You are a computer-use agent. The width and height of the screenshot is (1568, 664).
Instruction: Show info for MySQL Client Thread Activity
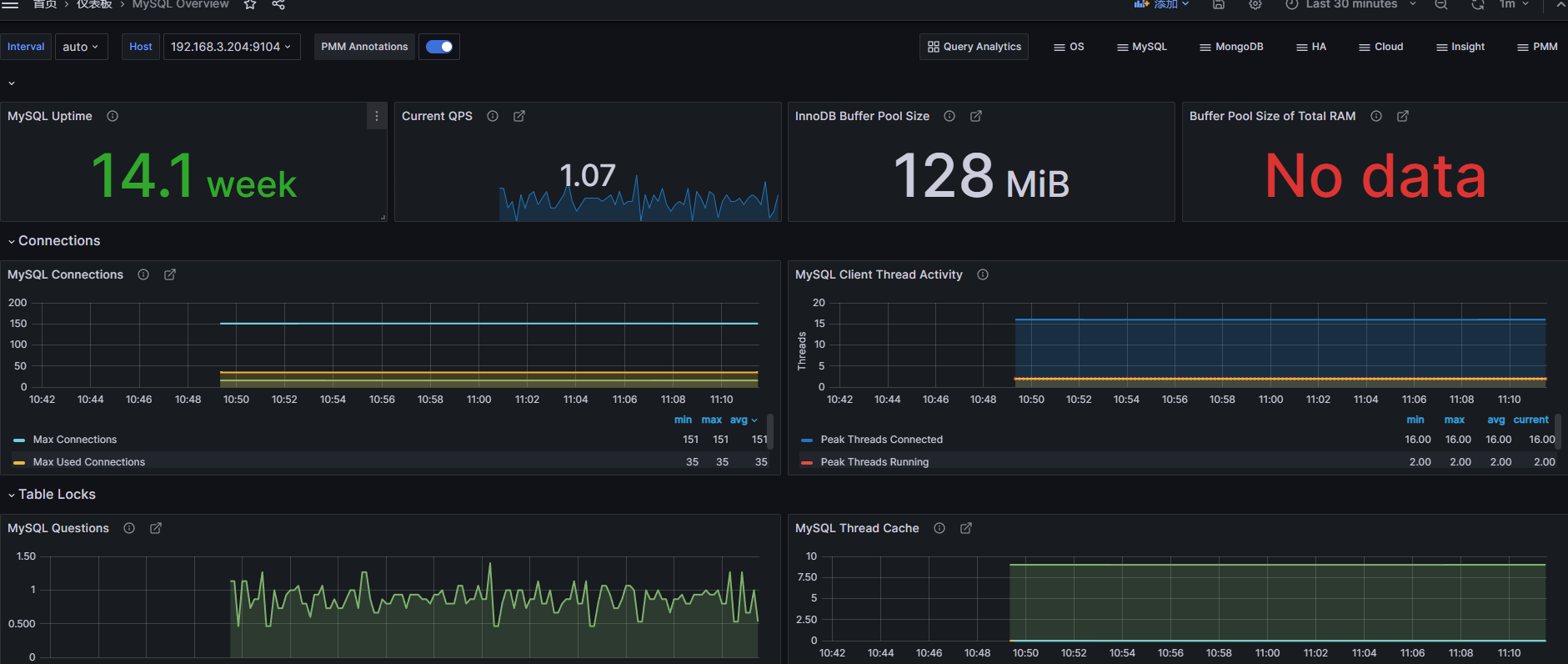(x=983, y=274)
